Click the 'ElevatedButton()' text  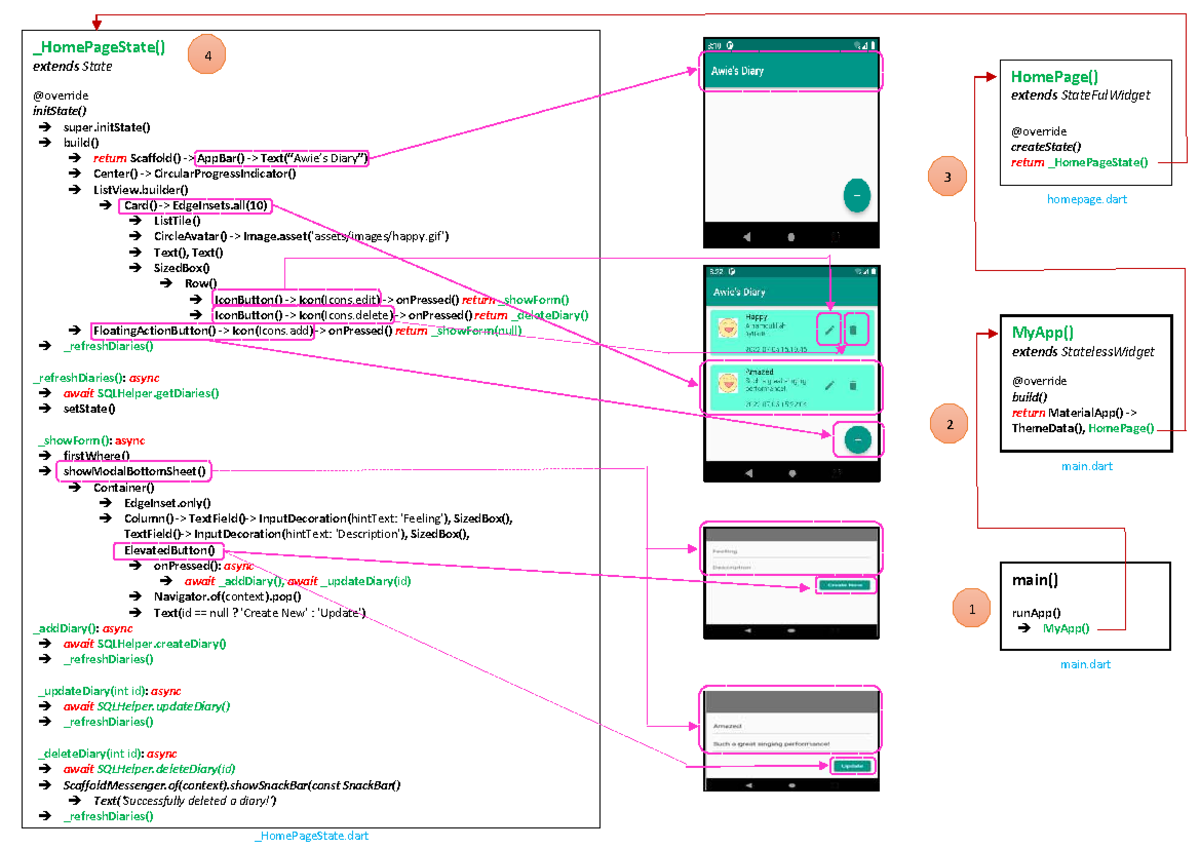tap(169, 550)
